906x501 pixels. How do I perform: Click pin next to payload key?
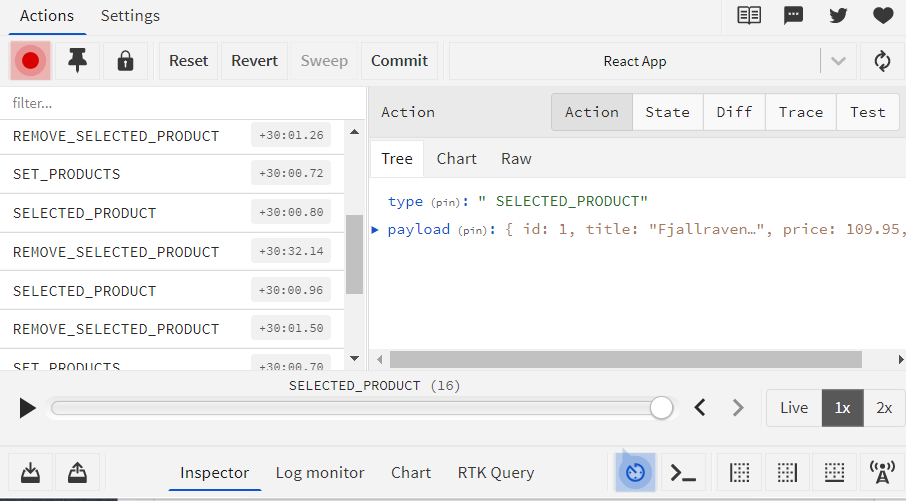473,231
